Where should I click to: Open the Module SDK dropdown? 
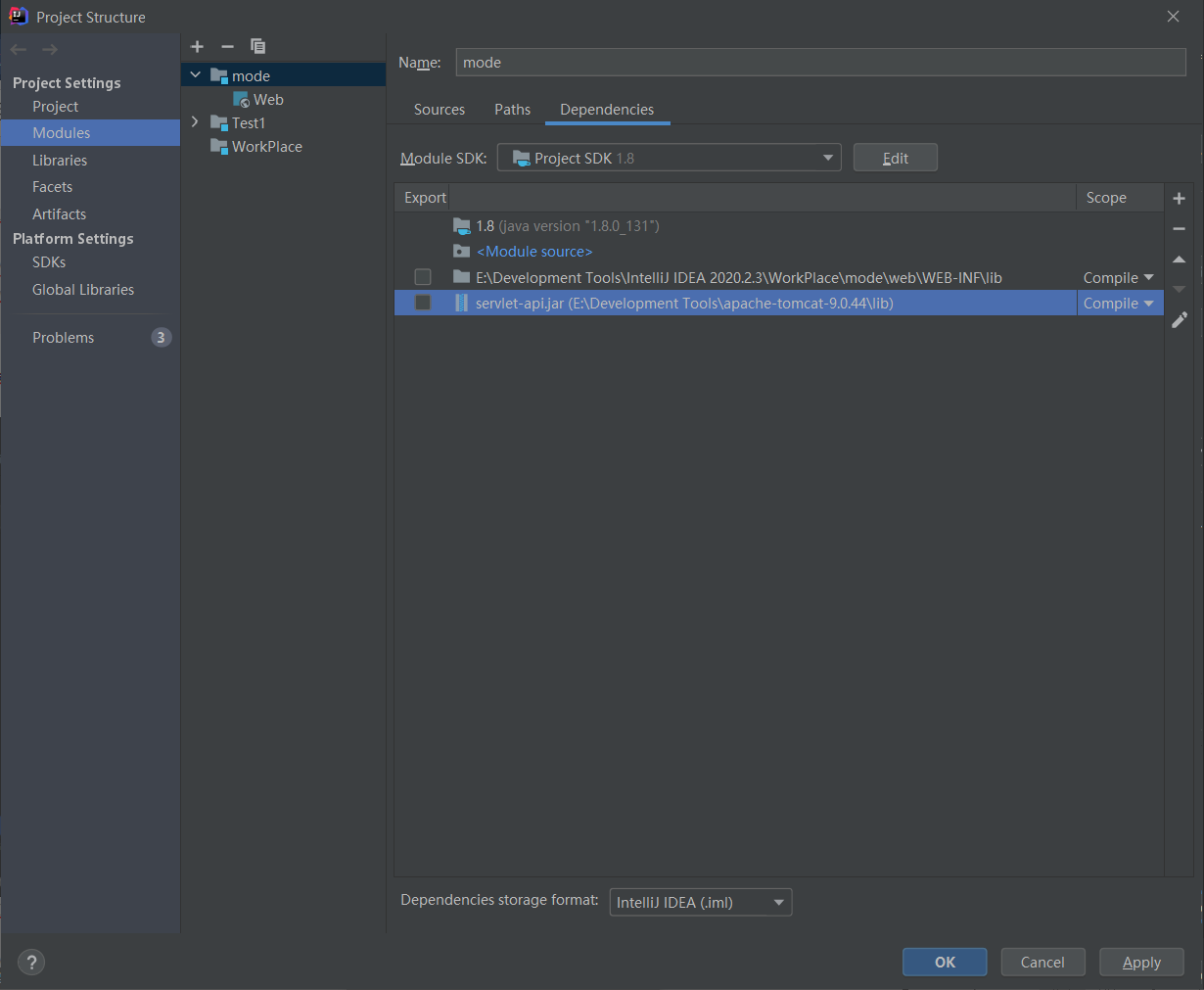(x=669, y=158)
